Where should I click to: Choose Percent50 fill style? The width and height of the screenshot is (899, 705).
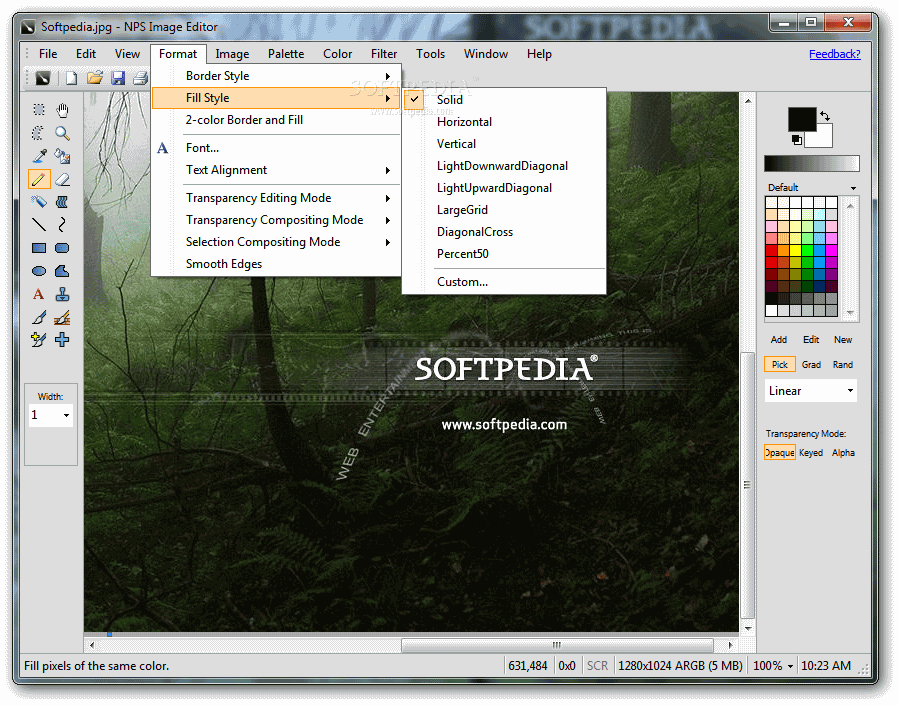(x=504, y=254)
